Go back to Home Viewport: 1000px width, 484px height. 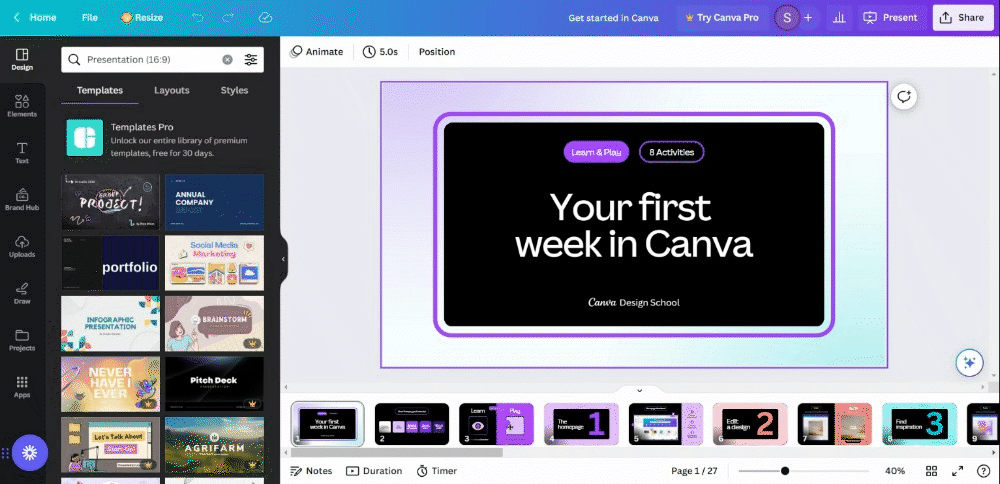36,17
